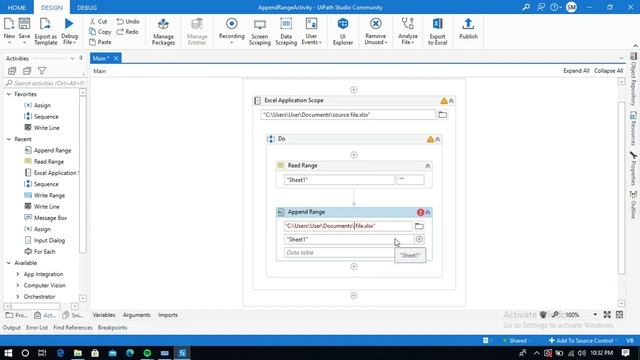Image resolution: width=640 pixels, height=360 pixels.
Task: Click Read Range sheet name field
Action: point(339,180)
